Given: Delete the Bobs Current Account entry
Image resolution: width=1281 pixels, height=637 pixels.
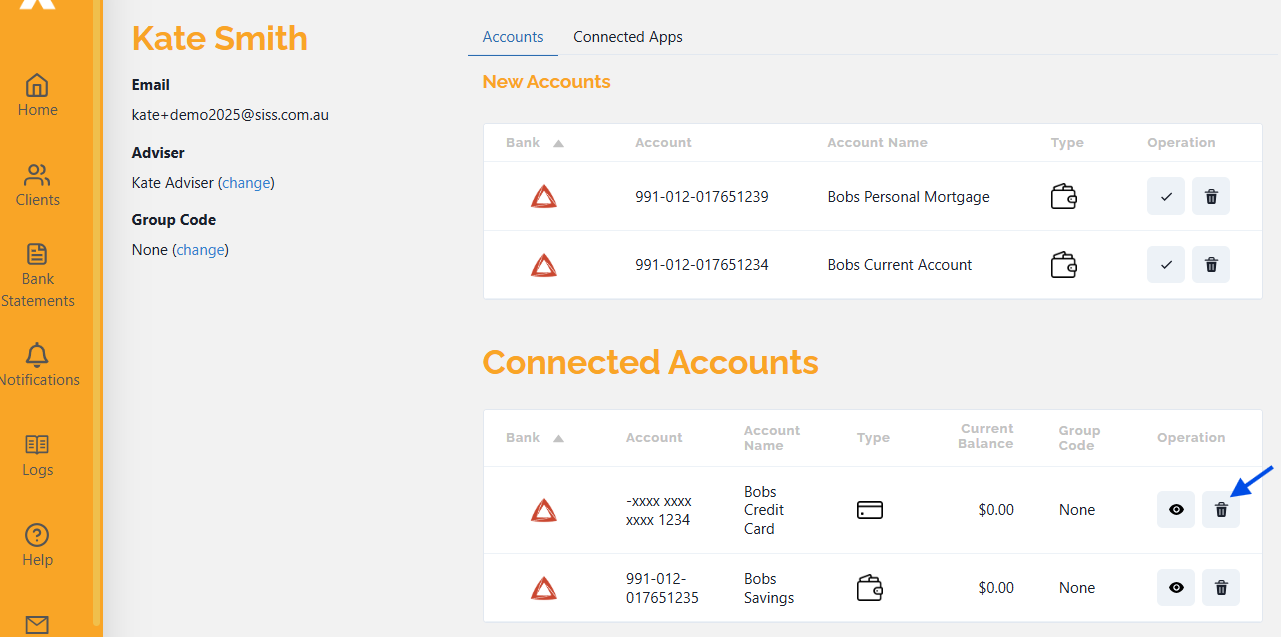Looking at the screenshot, I should 1211,265.
